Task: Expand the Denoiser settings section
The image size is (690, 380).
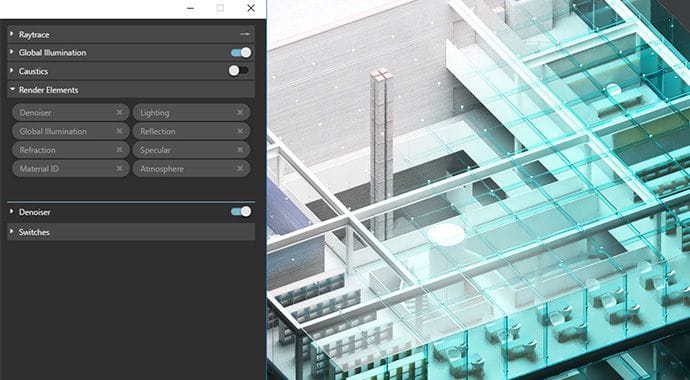Action: [x=12, y=212]
